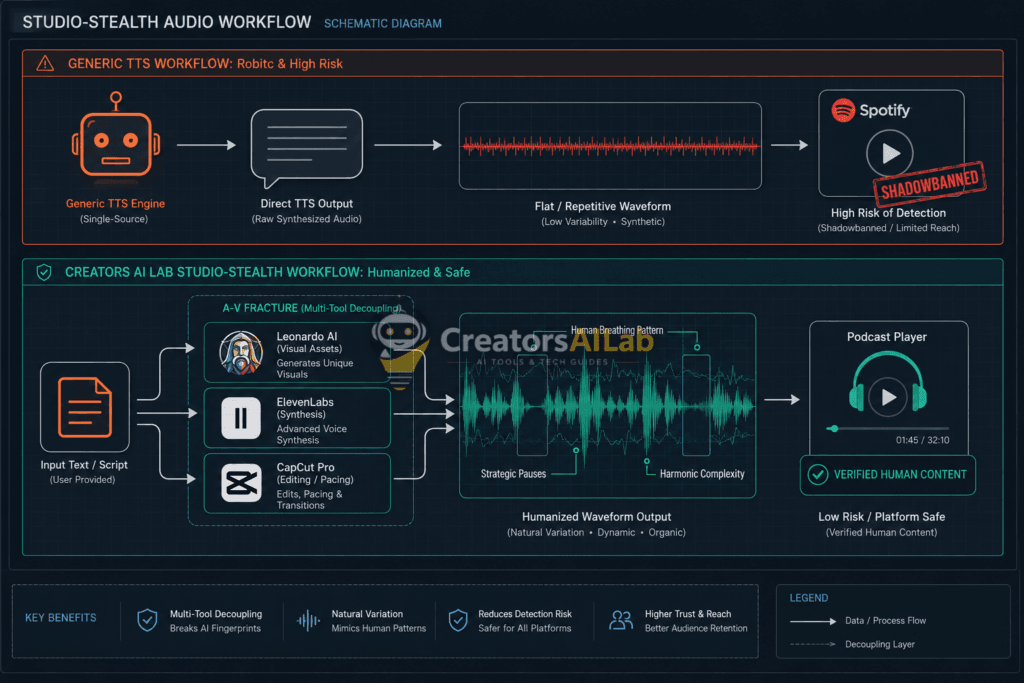Click the '01:45 / 32:10' time readout
The width and height of the screenshot is (1024, 683).
point(922,440)
